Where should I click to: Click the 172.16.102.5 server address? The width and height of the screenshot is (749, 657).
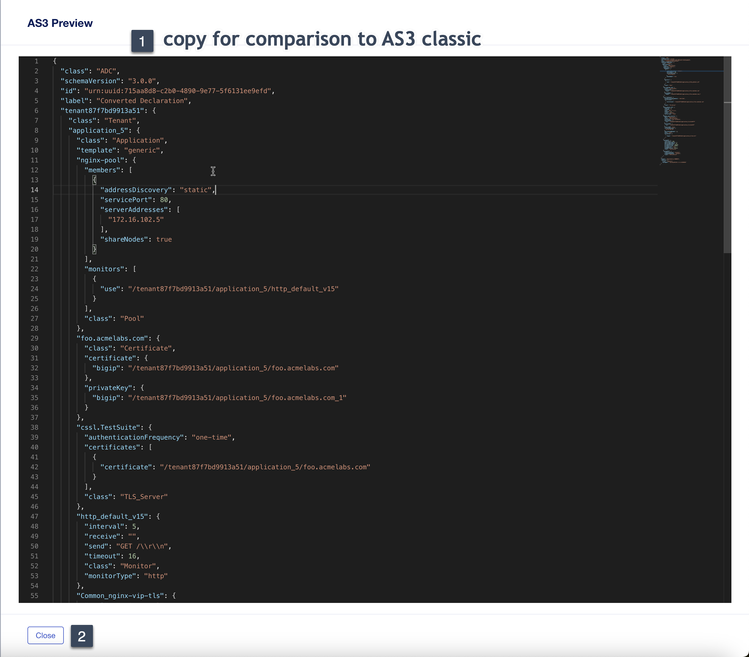(136, 219)
